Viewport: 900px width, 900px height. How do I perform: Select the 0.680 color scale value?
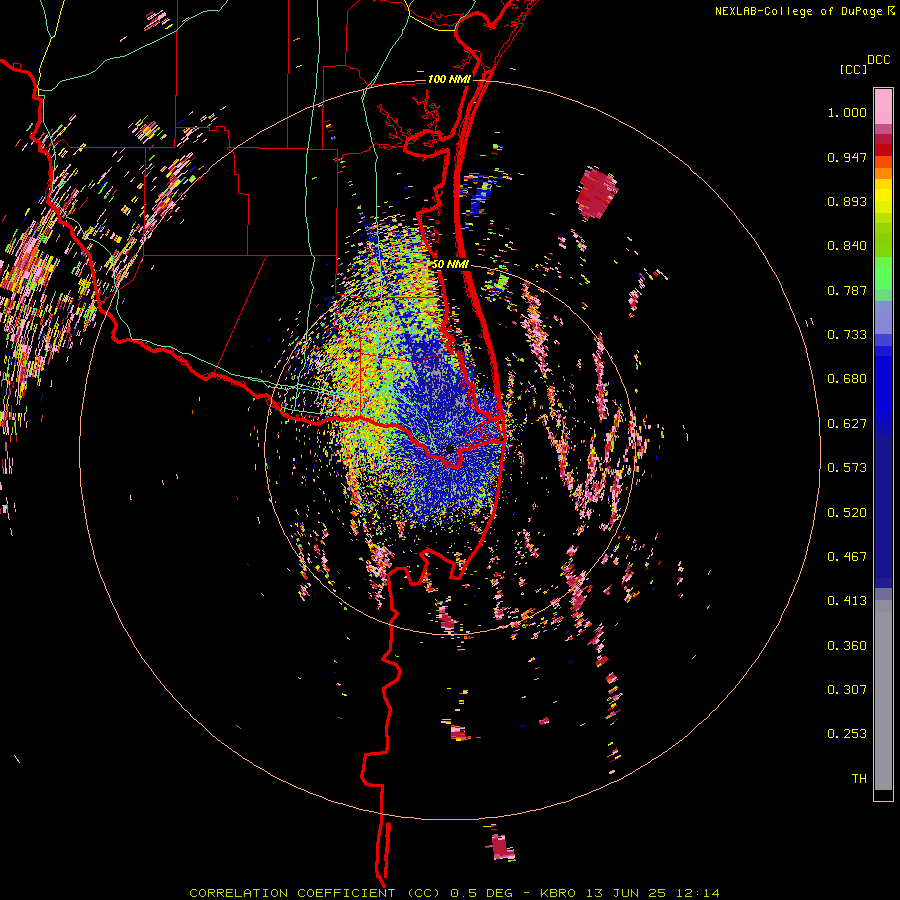tap(847, 379)
